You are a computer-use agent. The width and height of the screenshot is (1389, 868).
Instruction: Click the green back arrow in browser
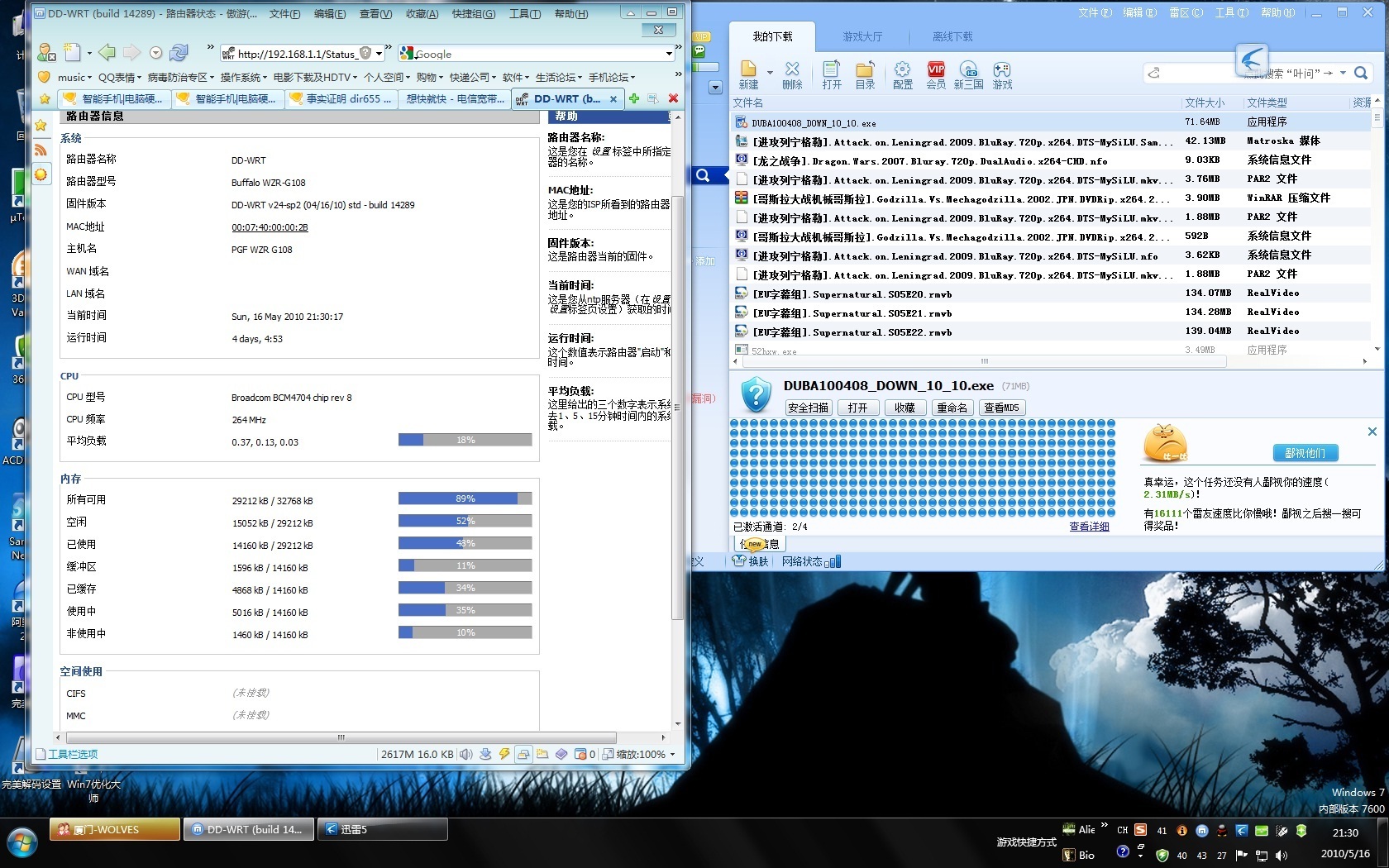pyautogui.click(x=107, y=53)
